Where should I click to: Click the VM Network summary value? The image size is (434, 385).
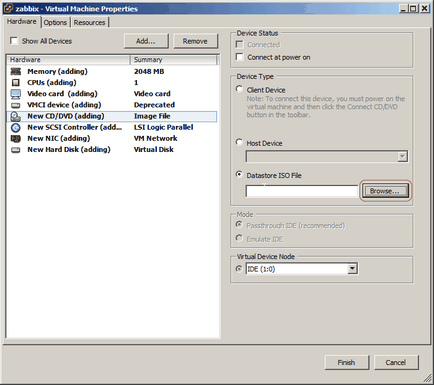155,138
